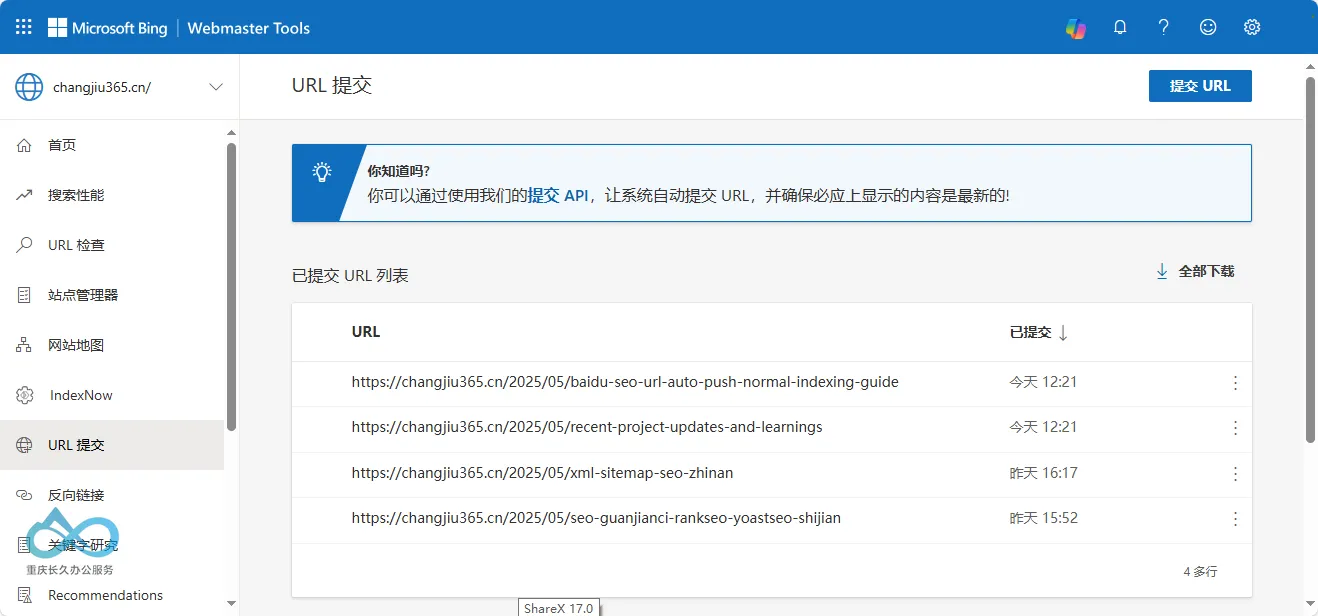This screenshot has height=616, width=1318.
Task: Select the xml-sitemap-seo-zhinan URL
Action: tap(542, 473)
